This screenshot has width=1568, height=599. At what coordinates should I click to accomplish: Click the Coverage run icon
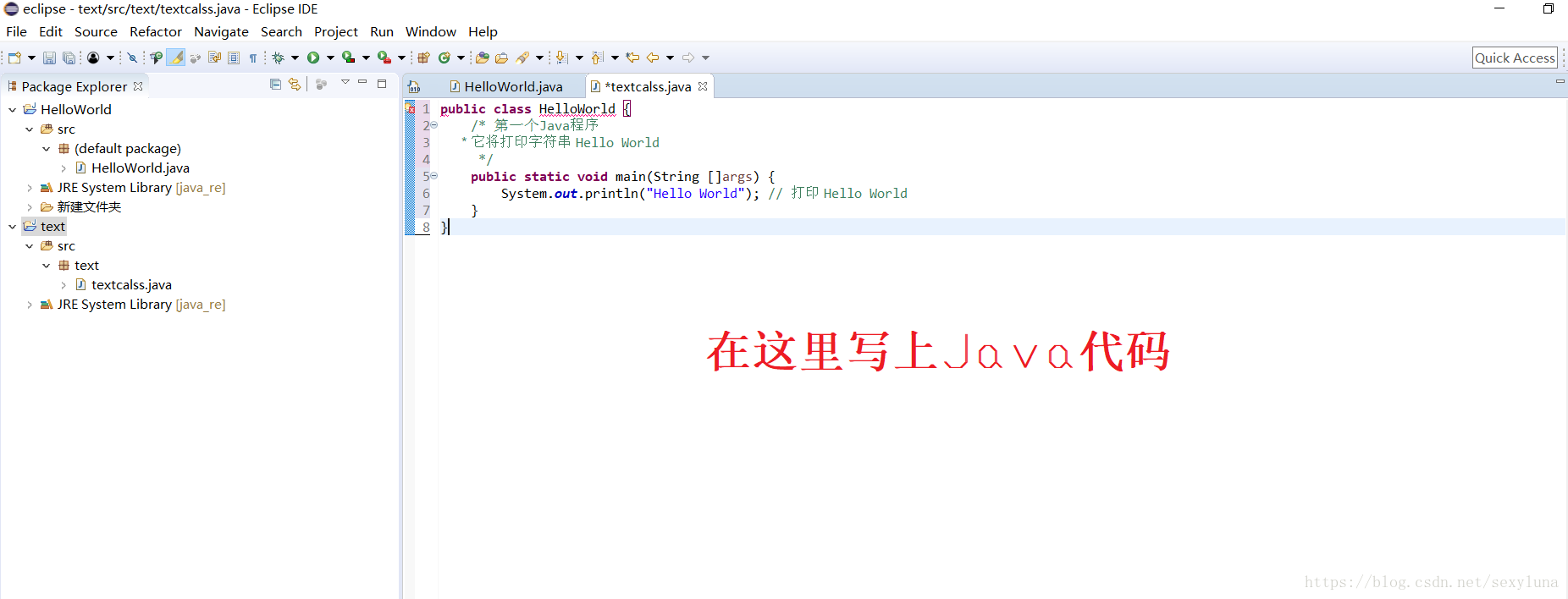pos(348,58)
